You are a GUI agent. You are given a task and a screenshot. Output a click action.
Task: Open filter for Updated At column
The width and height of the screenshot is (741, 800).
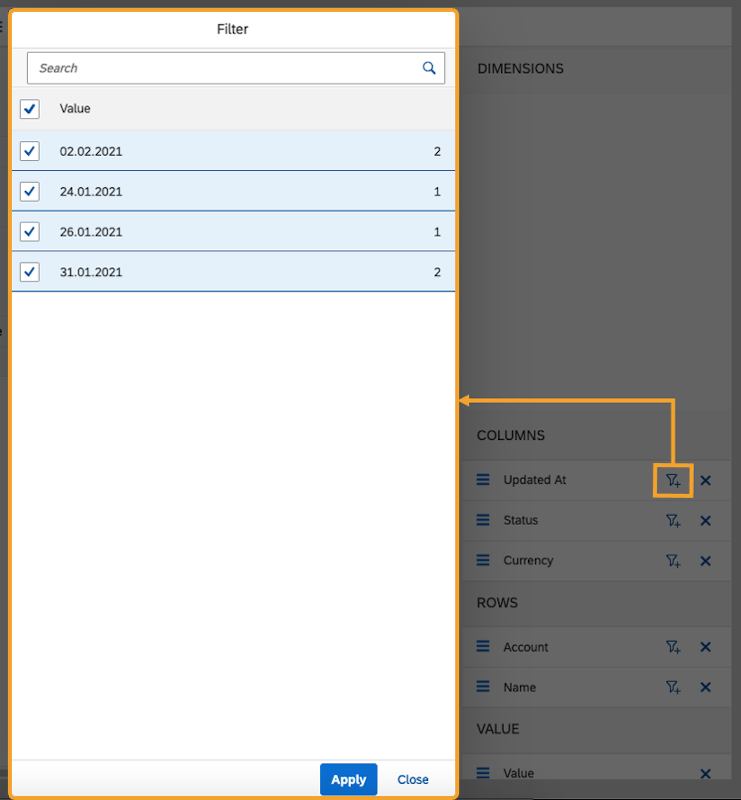tap(673, 481)
